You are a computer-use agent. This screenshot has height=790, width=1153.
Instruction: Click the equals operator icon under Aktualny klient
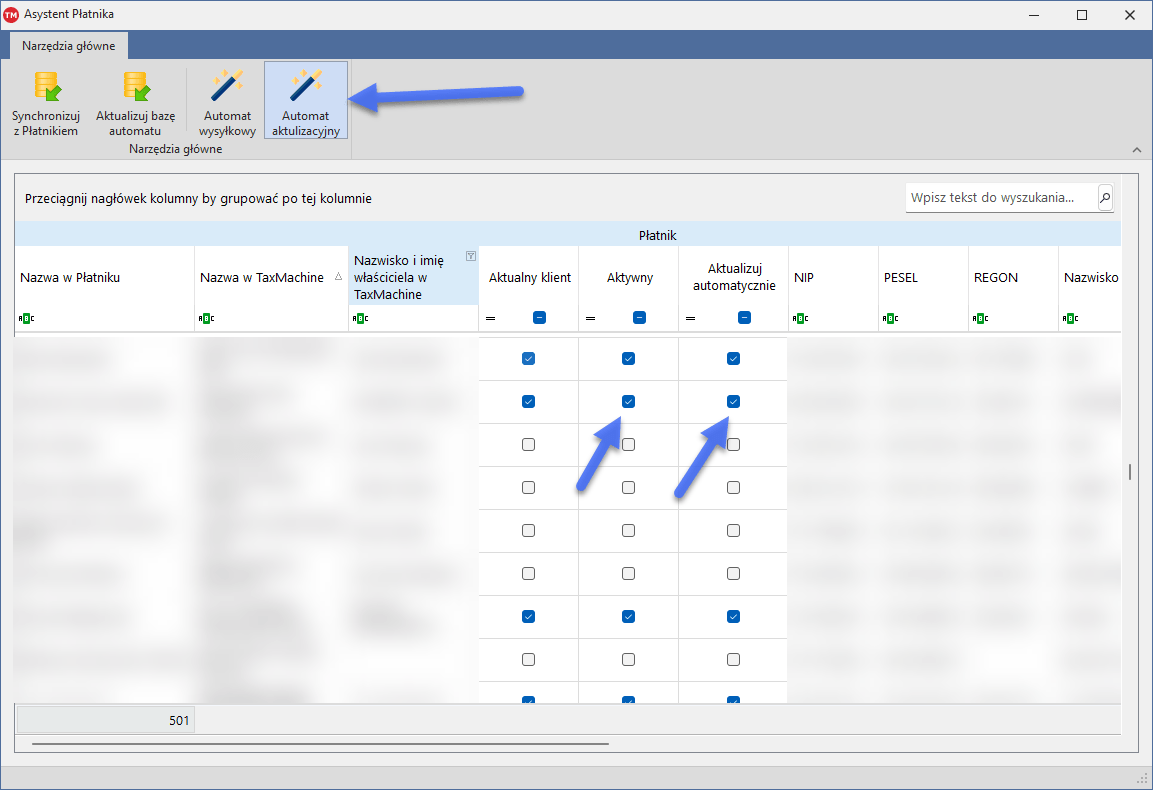coord(491,318)
